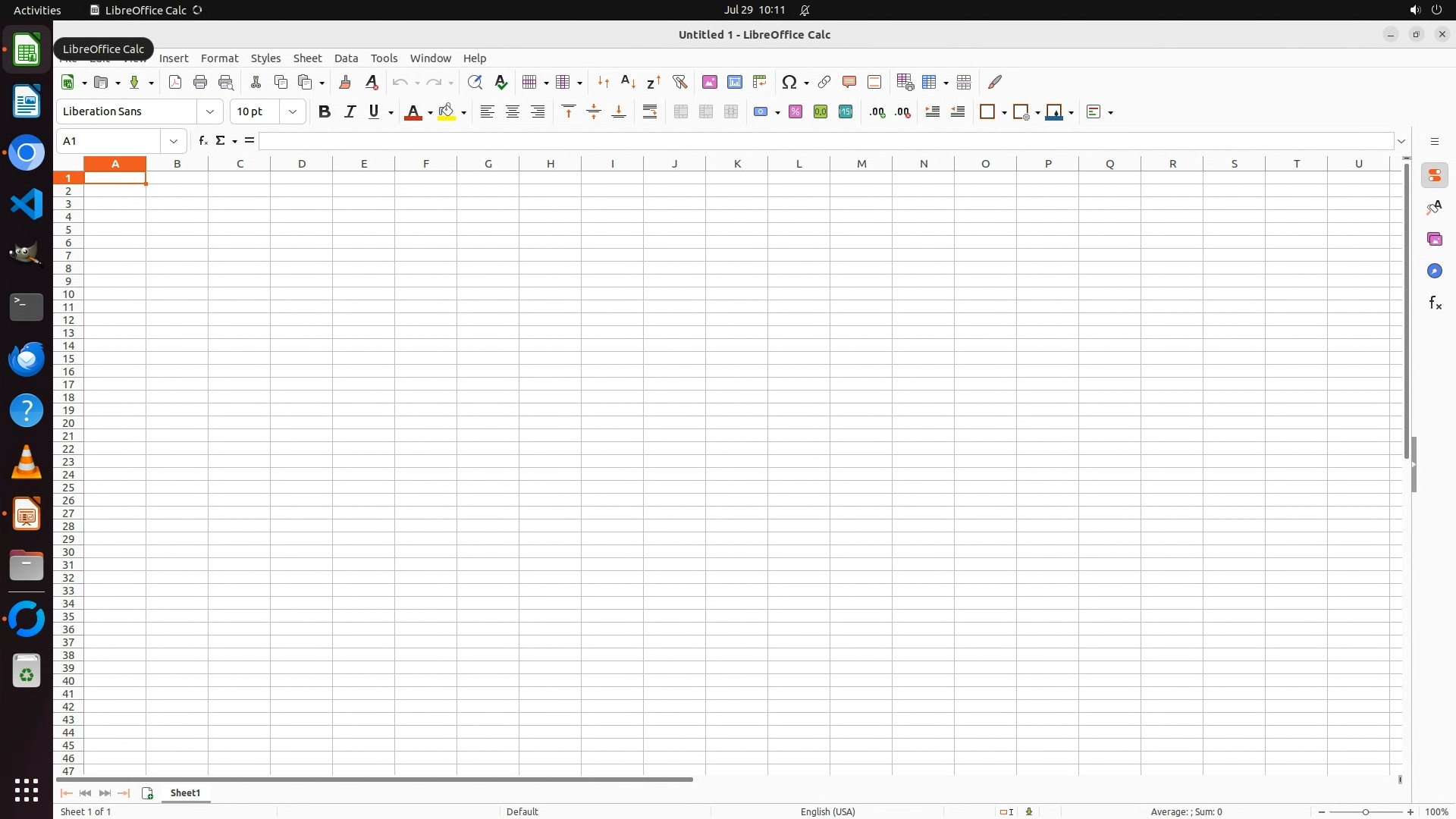
Task: Expand the Font Name dropdown
Action: [x=210, y=112]
